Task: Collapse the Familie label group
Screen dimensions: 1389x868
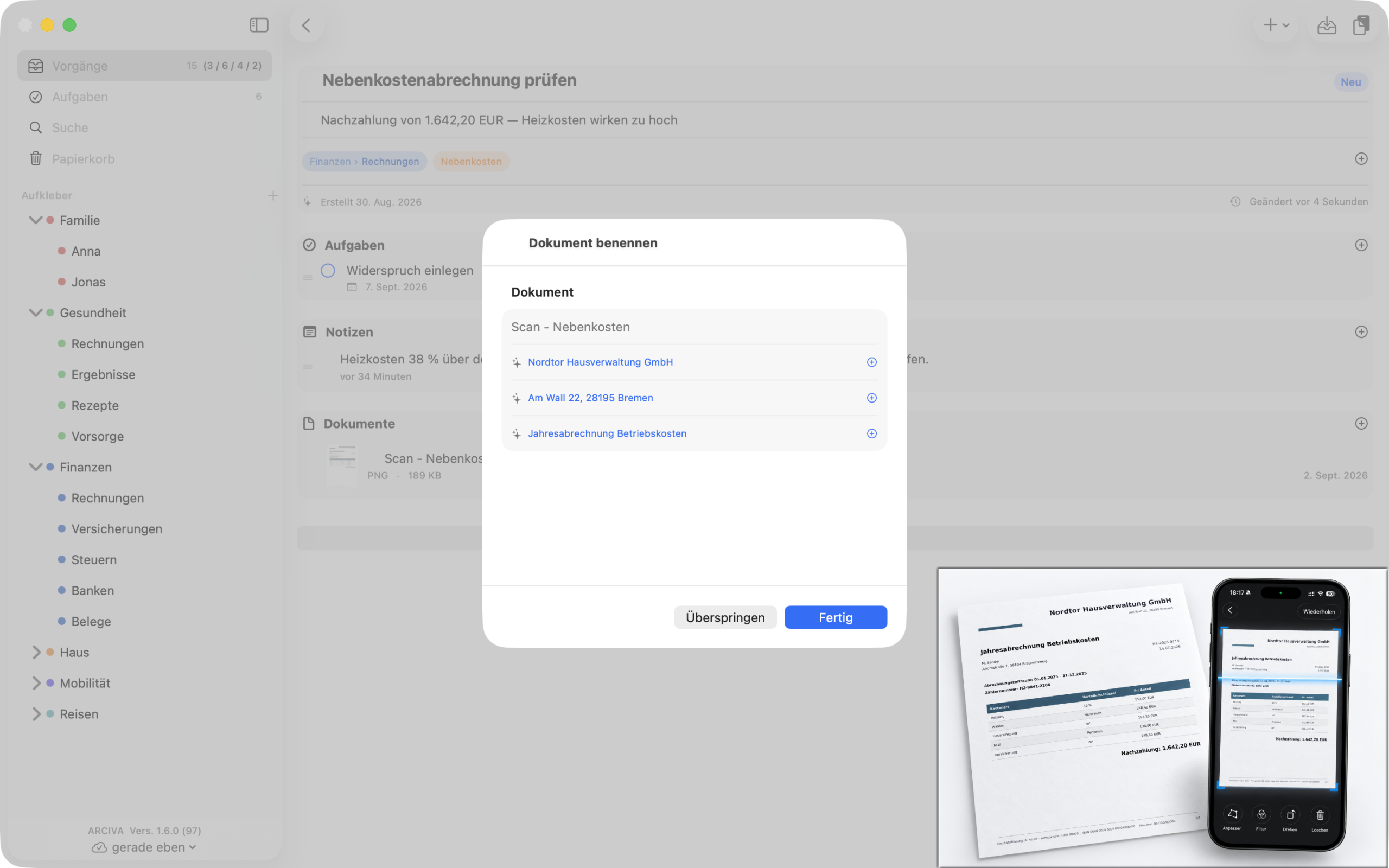Action: tap(36, 220)
